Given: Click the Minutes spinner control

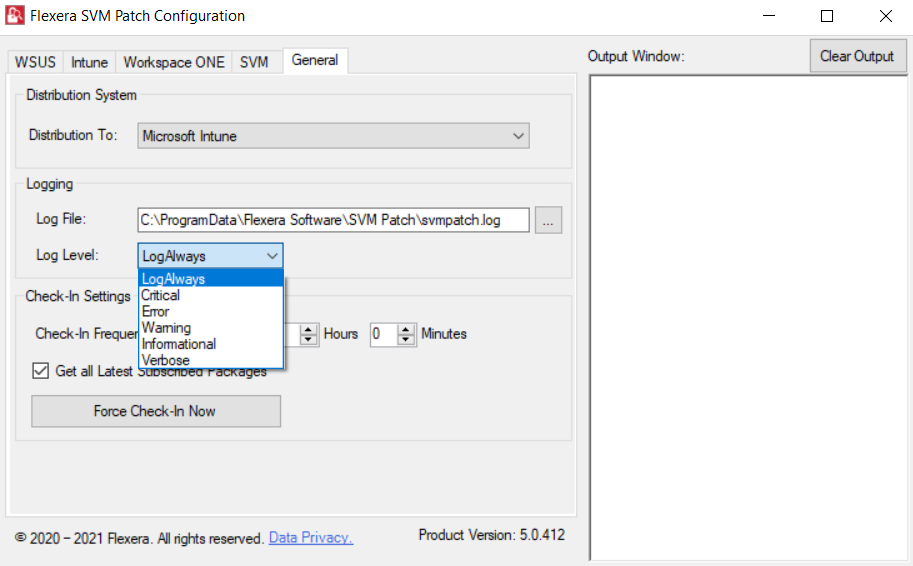Looking at the screenshot, I should tap(406, 334).
